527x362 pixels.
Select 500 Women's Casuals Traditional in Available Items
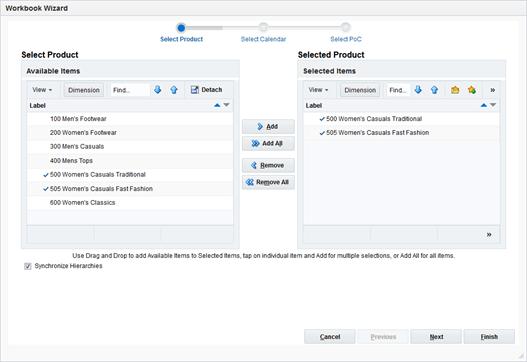(x=130, y=175)
